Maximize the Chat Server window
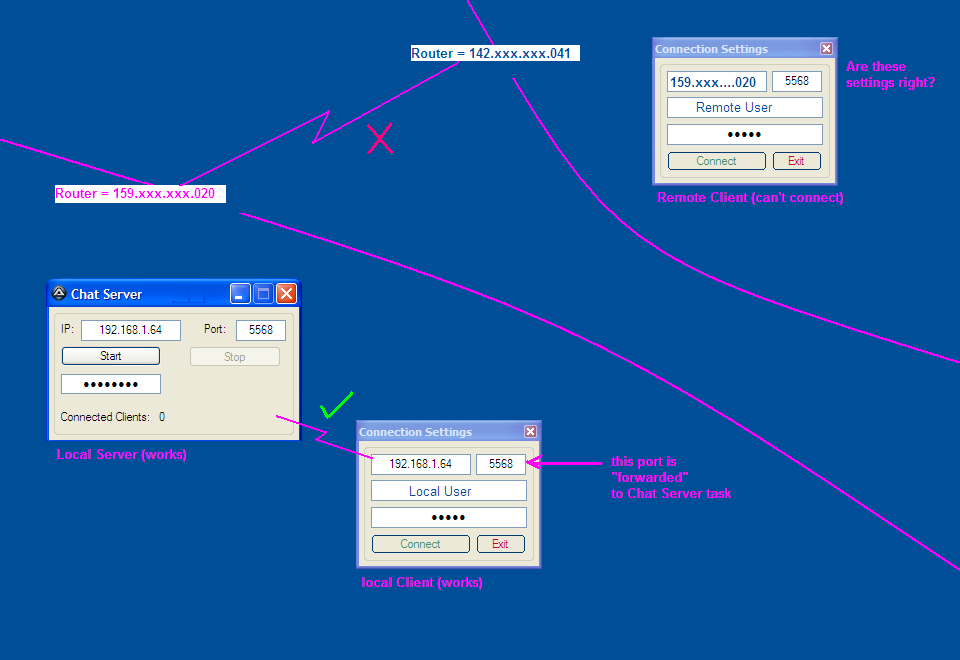This screenshot has width=960, height=660. 263,293
